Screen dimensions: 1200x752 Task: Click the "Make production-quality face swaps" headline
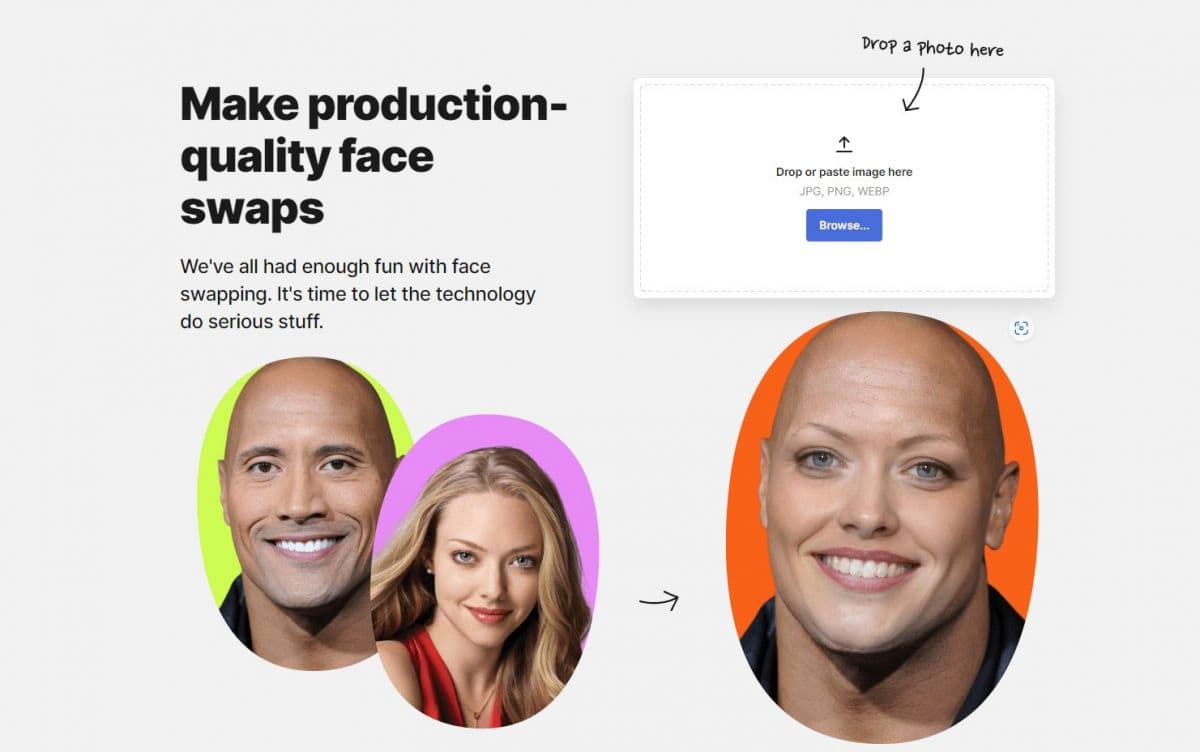click(x=374, y=157)
